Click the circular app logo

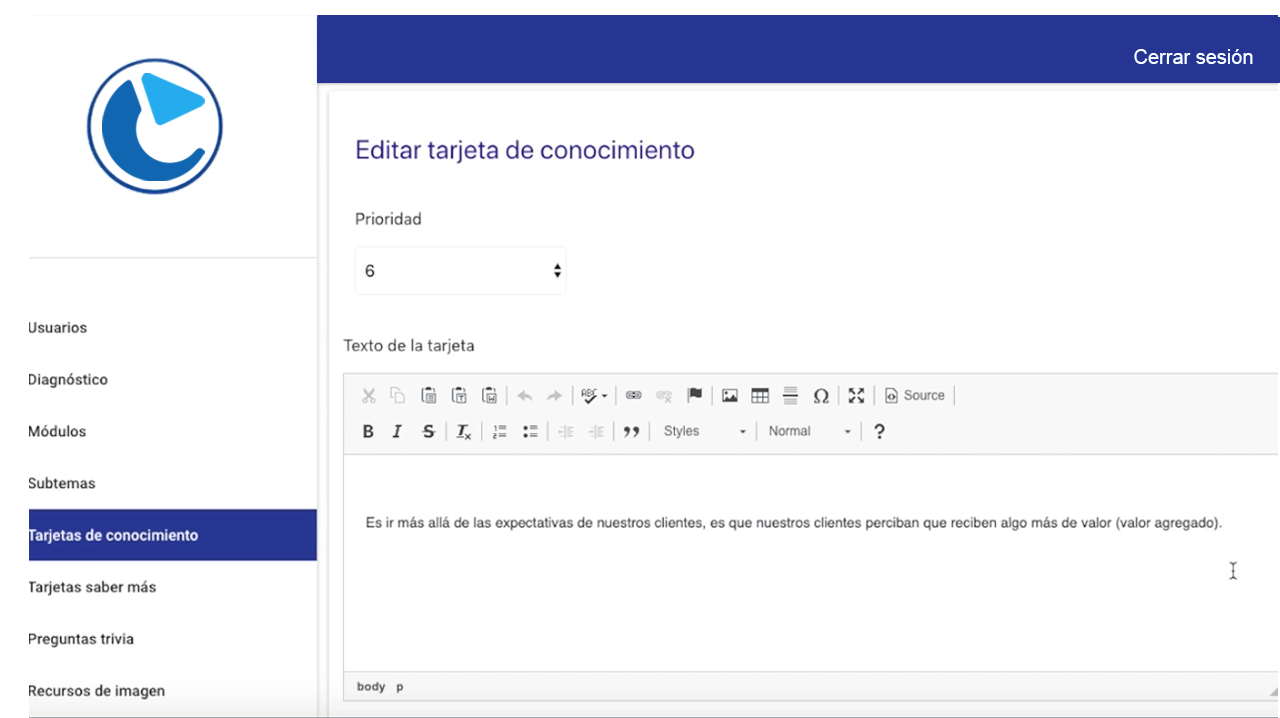pyautogui.click(x=155, y=126)
